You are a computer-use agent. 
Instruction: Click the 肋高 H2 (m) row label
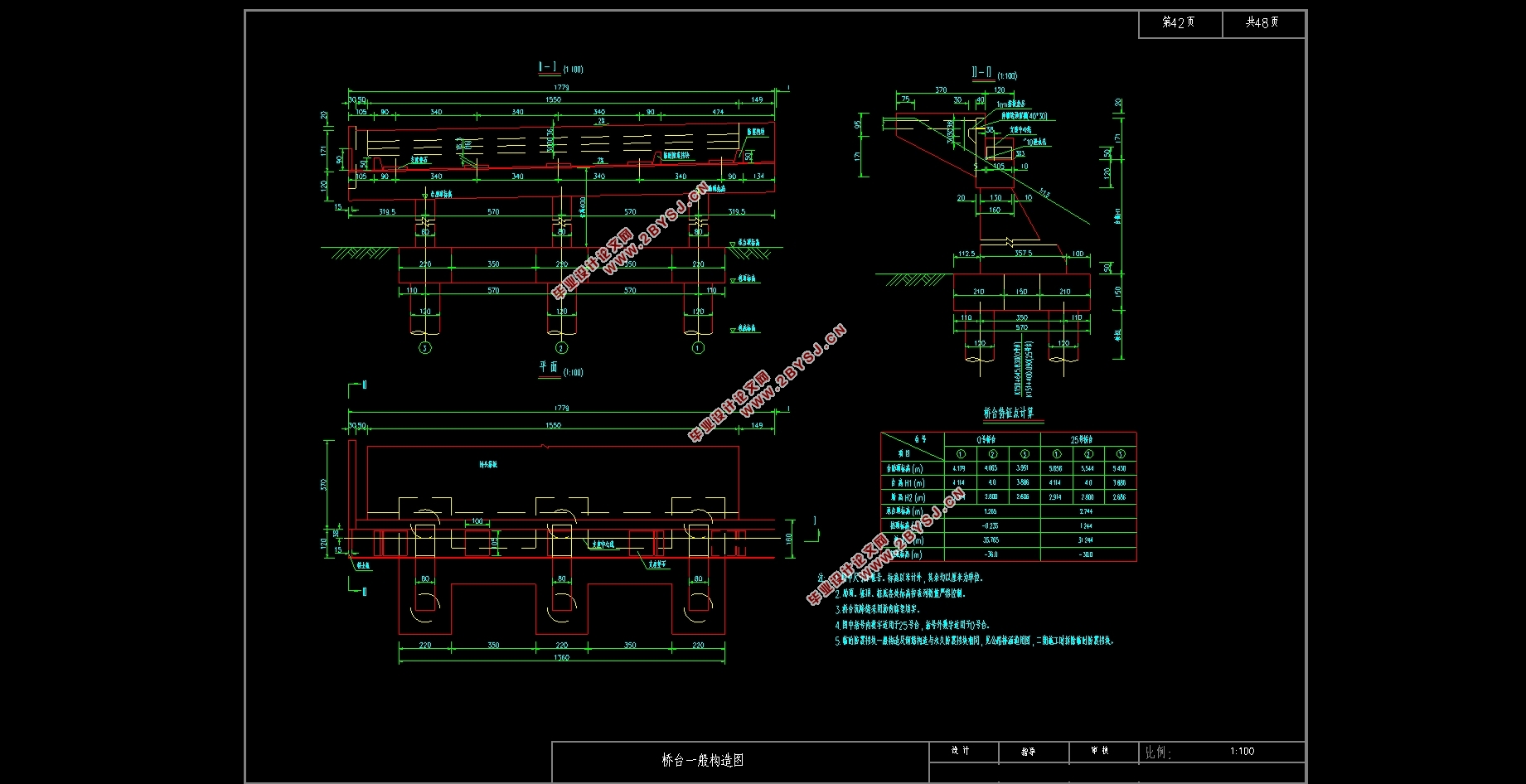[x=908, y=497]
